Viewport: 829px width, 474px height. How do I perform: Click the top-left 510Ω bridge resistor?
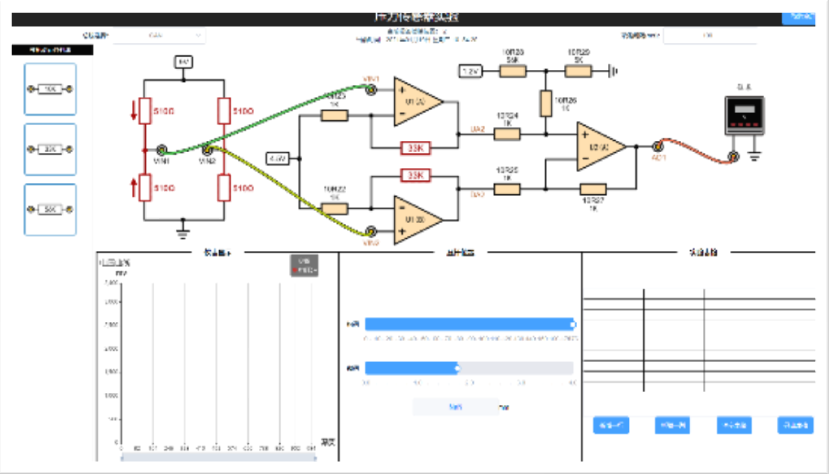144,110
